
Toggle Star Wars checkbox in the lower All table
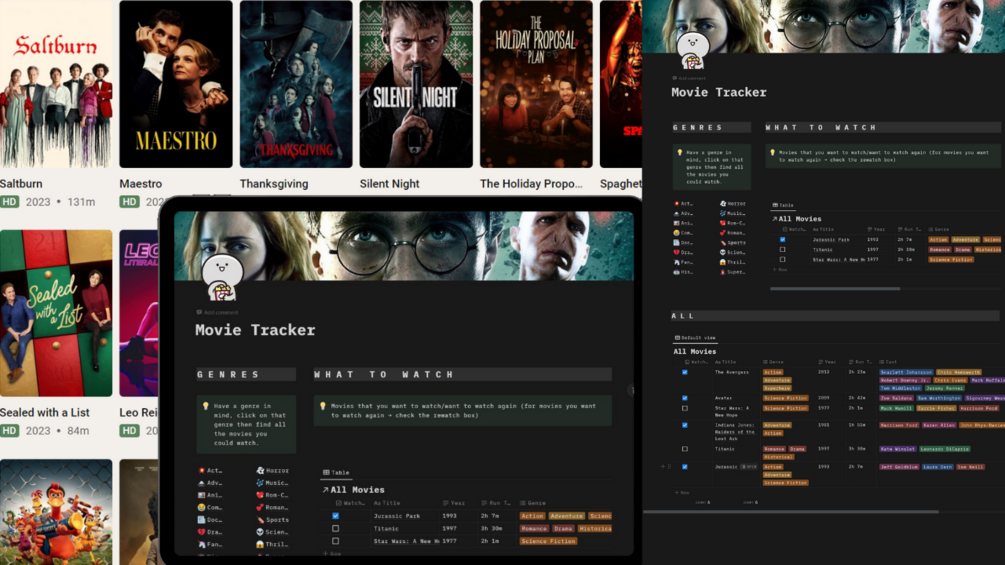[x=685, y=408]
